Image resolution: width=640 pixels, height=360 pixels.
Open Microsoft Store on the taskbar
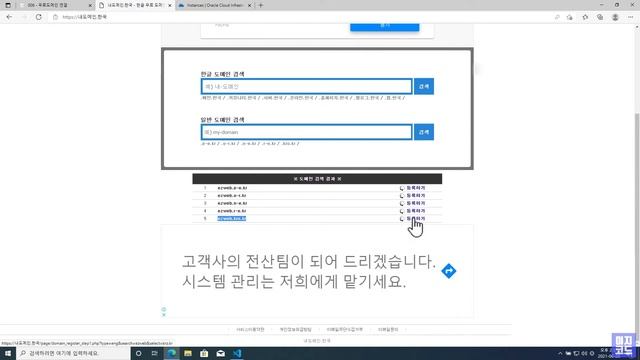tap(204, 353)
